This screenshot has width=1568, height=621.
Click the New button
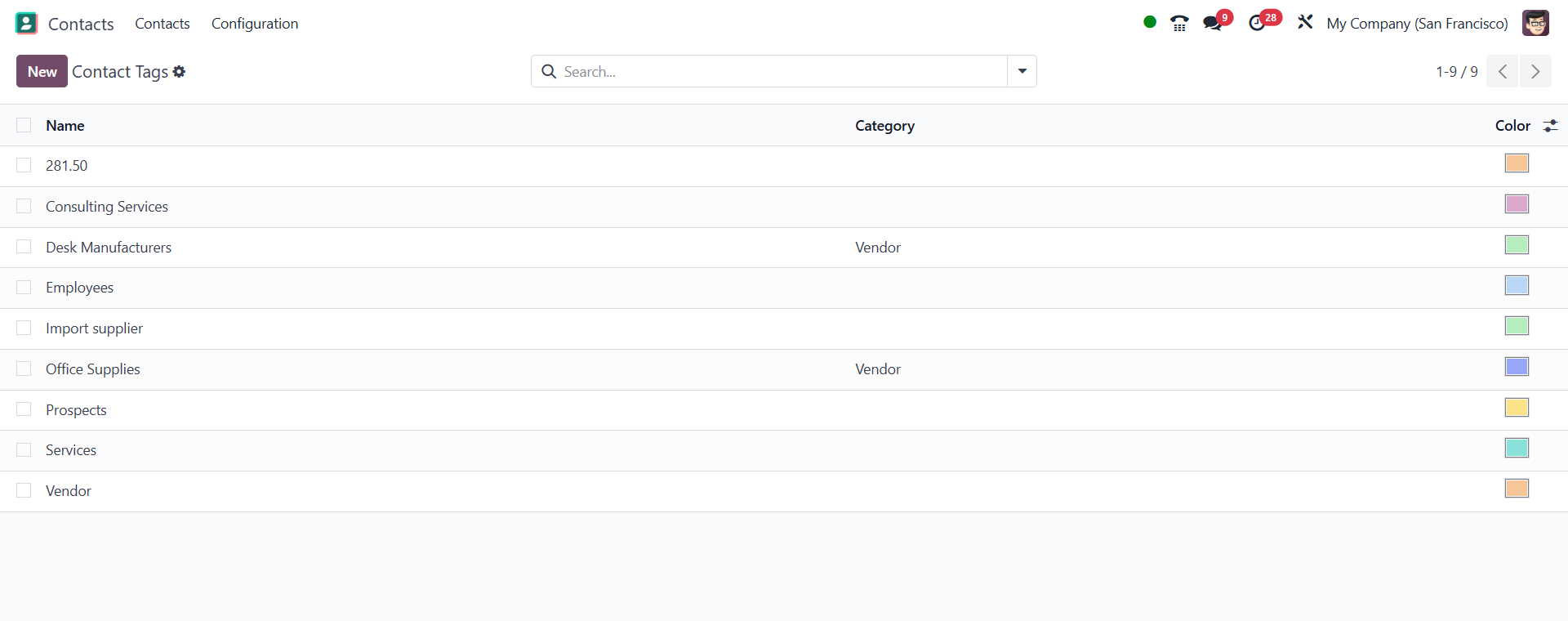[x=42, y=72]
